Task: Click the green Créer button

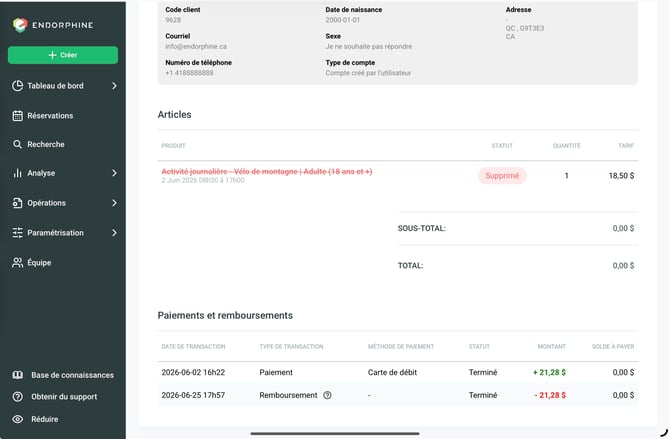Action: point(63,55)
